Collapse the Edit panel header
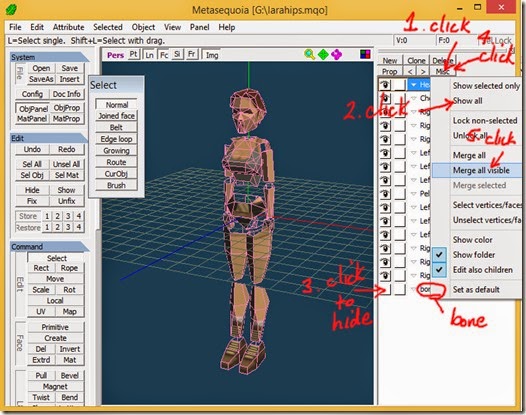The image size is (526, 415). point(49,138)
